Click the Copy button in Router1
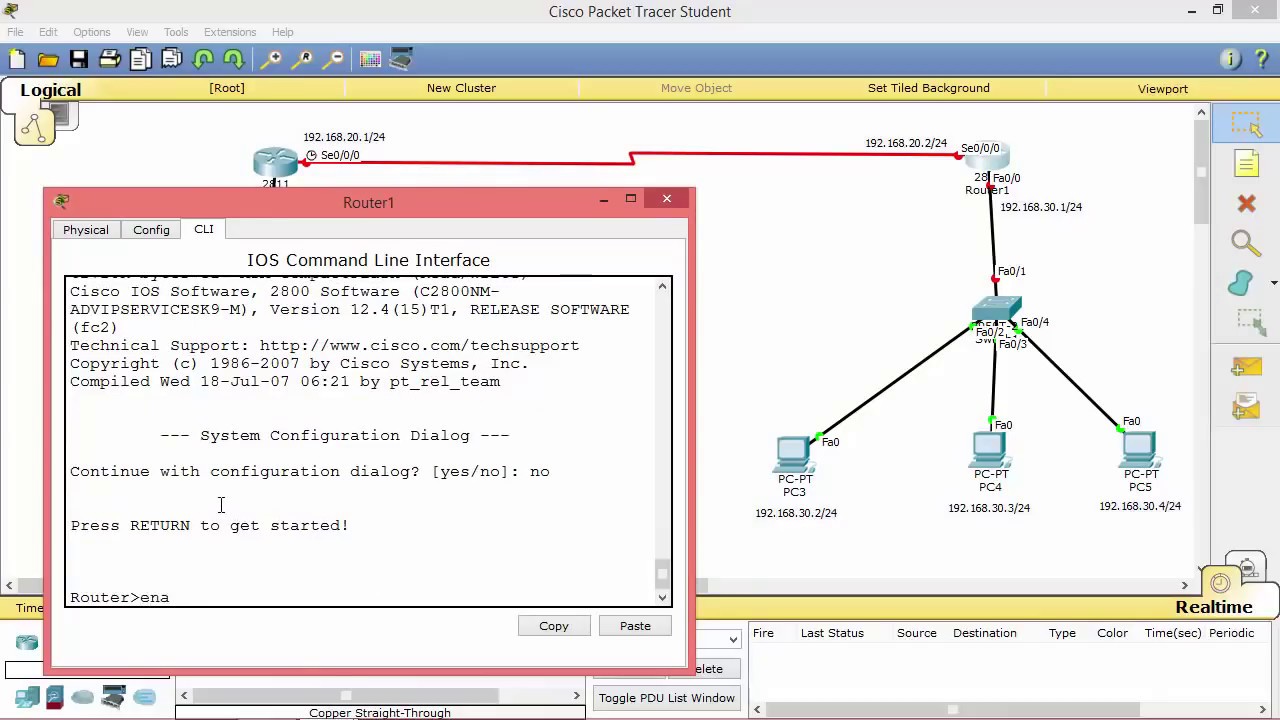Viewport: 1280px width, 720px height. coord(554,626)
